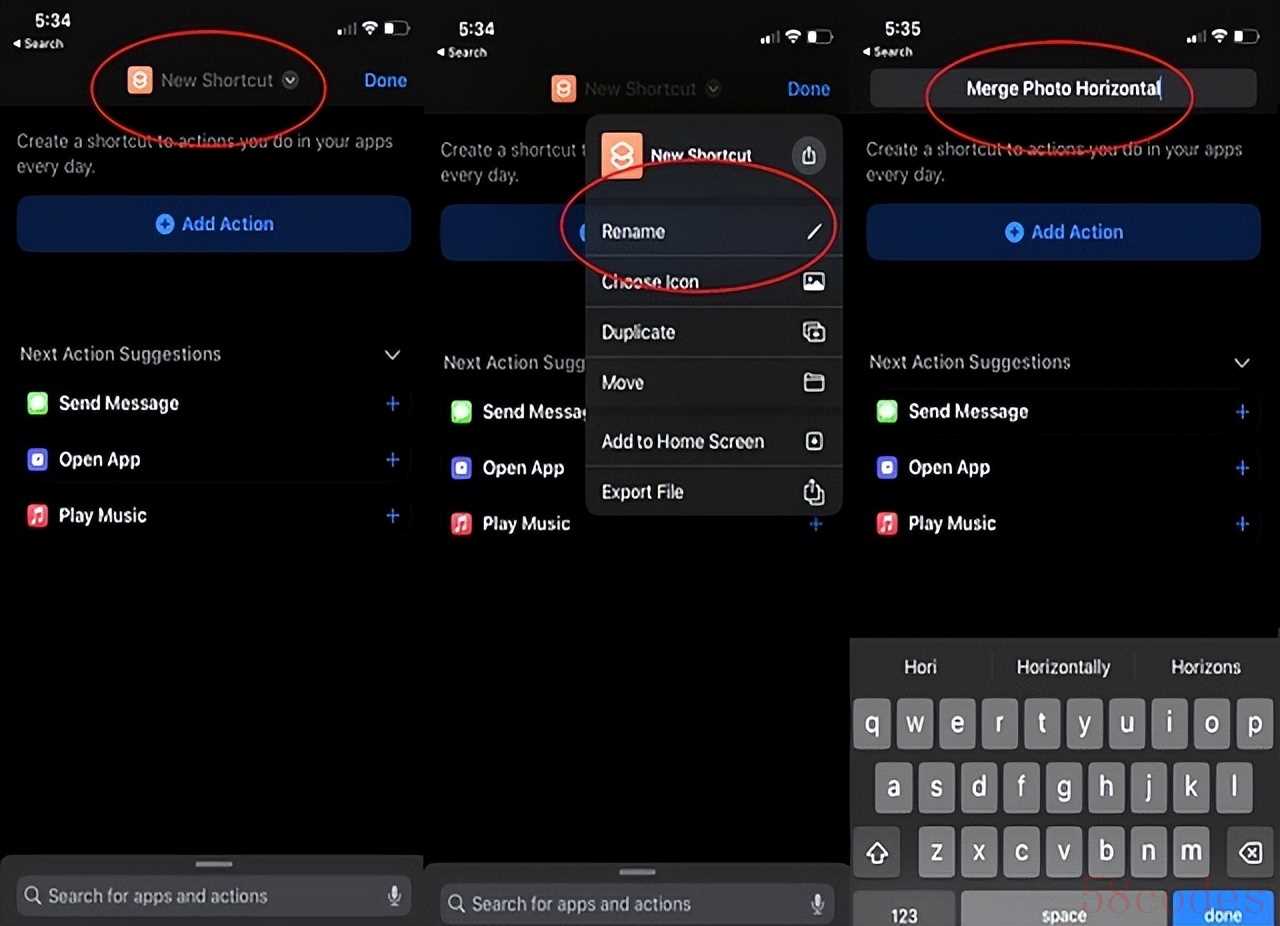Go back to Search in the menu screen
Screen dimensions: 1280x926
[x=462, y=52]
